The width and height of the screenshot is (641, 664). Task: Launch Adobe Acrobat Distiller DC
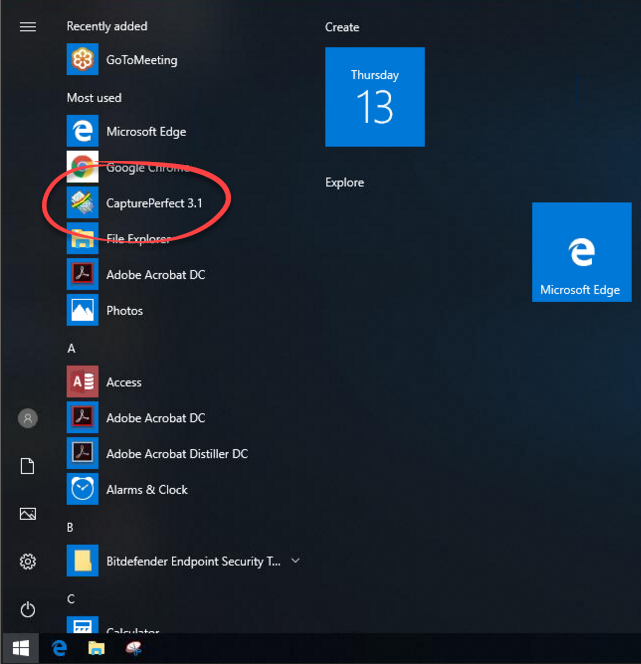tap(176, 454)
